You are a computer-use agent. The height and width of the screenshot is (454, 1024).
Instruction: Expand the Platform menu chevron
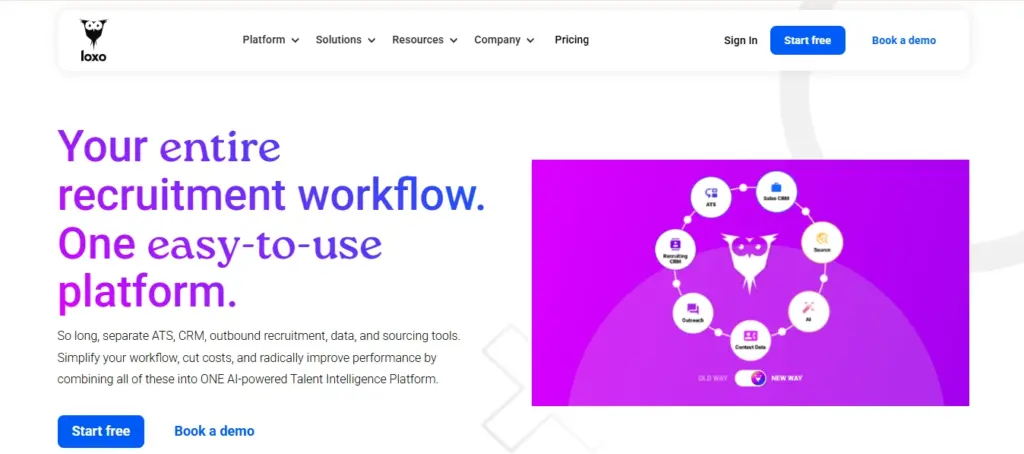tap(295, 41)
